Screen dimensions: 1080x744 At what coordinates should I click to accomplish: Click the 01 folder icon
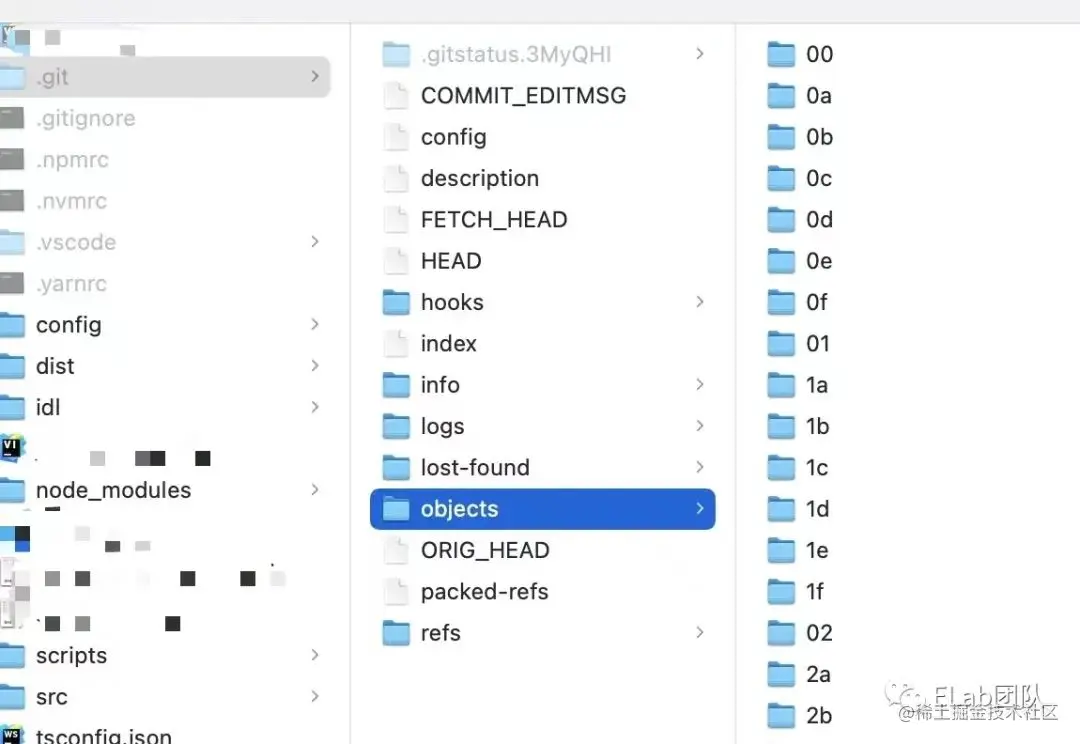coord(781,344)
